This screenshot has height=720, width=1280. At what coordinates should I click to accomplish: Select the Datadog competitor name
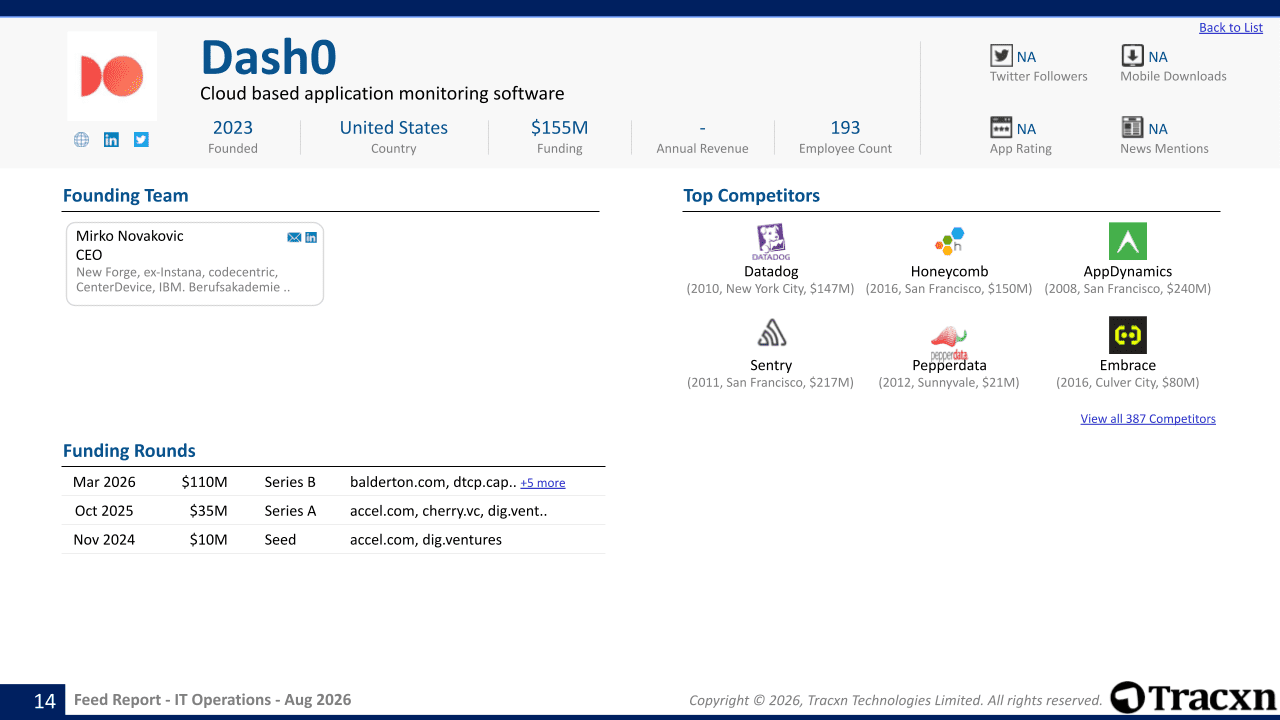tap(771, 271)
